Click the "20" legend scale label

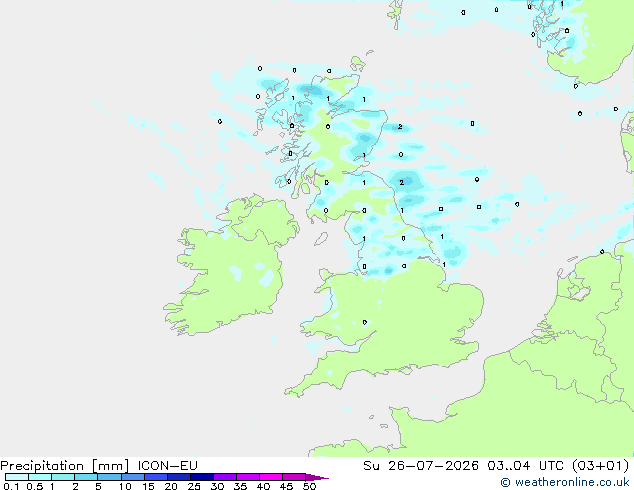point(171,486)
